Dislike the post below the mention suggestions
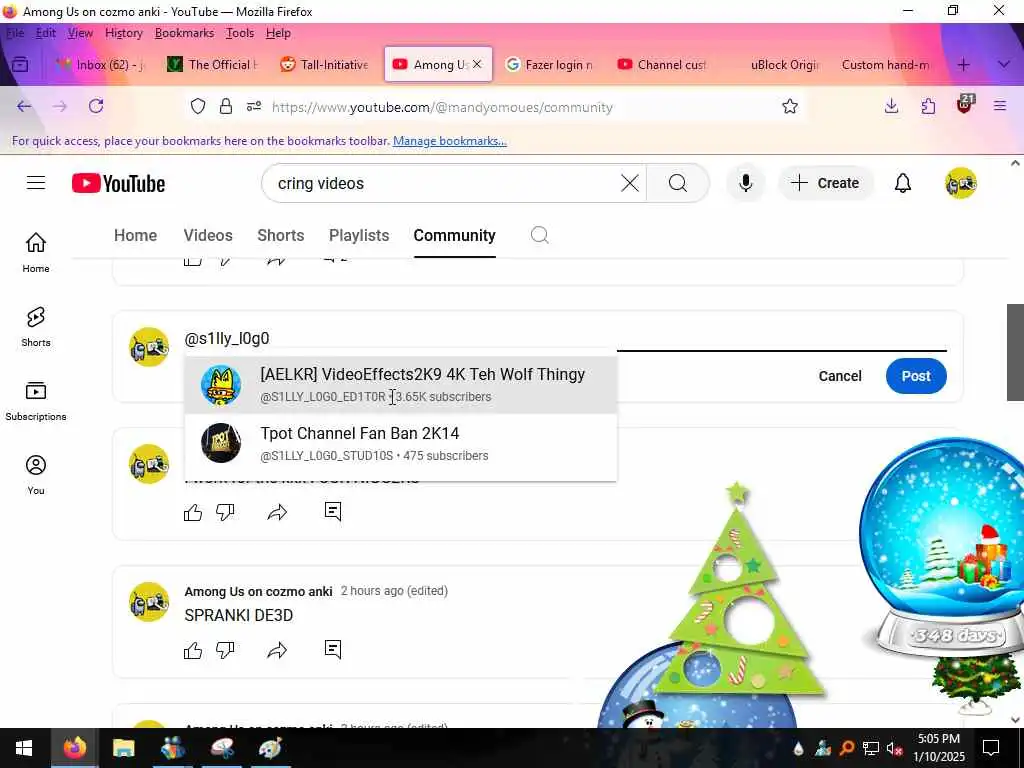Screen dimensions: 1024x768 coord(225,512)
